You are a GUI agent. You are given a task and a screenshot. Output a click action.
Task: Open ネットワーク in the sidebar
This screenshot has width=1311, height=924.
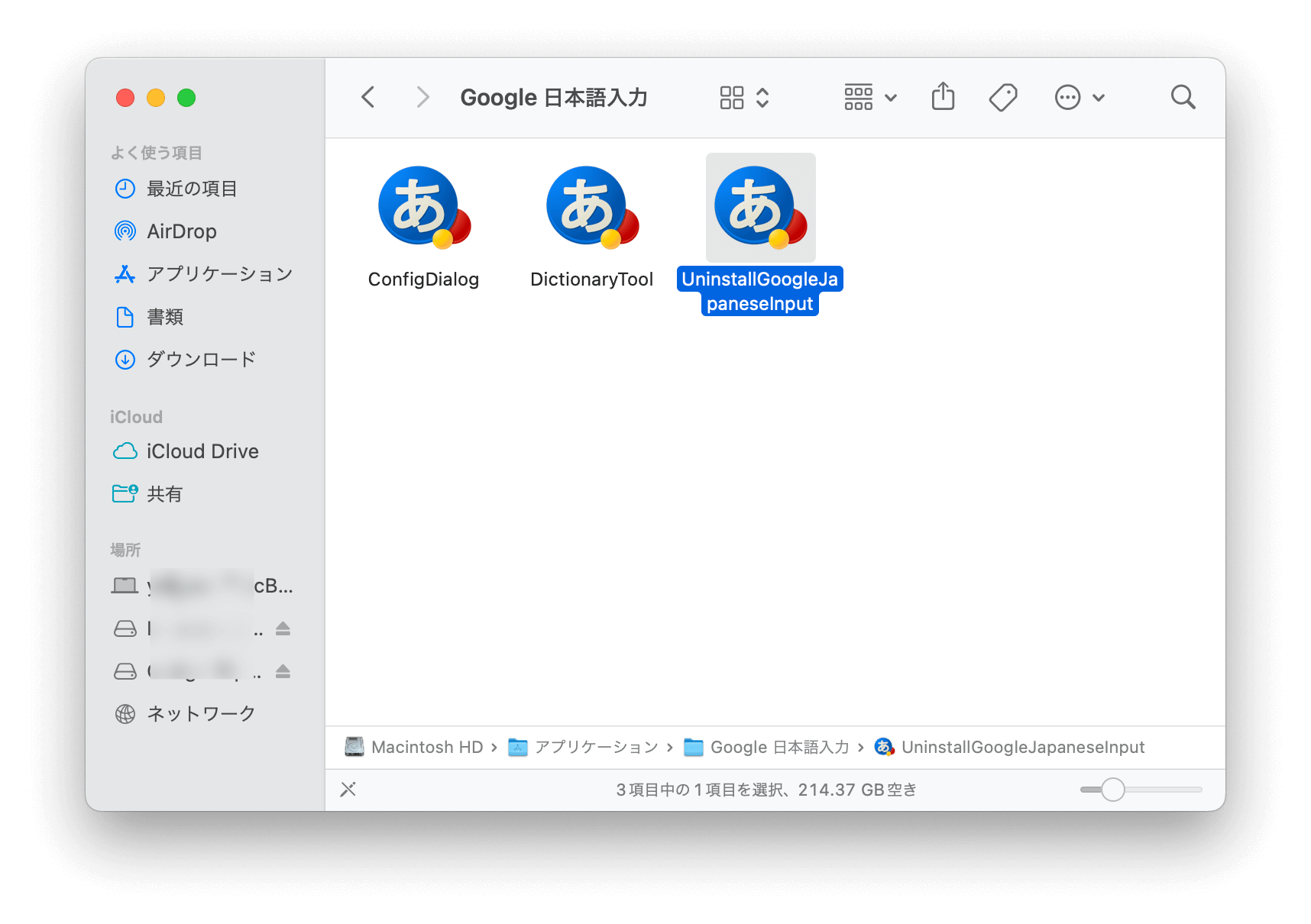[x=200, y=714]
